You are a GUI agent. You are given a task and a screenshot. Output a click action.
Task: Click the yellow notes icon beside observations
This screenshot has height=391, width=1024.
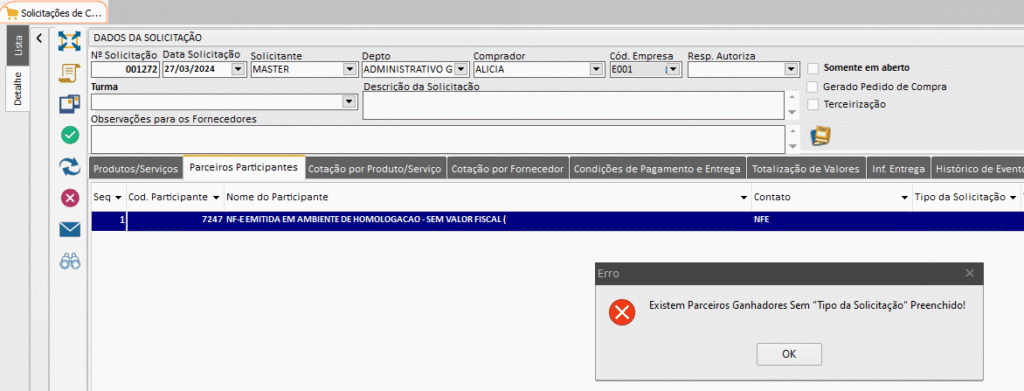[x=820, y=136]
